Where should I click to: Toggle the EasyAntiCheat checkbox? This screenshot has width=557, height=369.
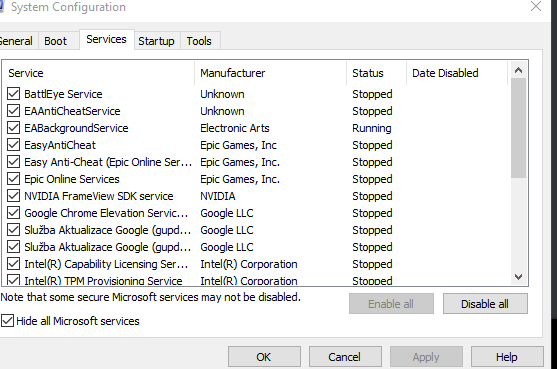(x=13, y=145)
